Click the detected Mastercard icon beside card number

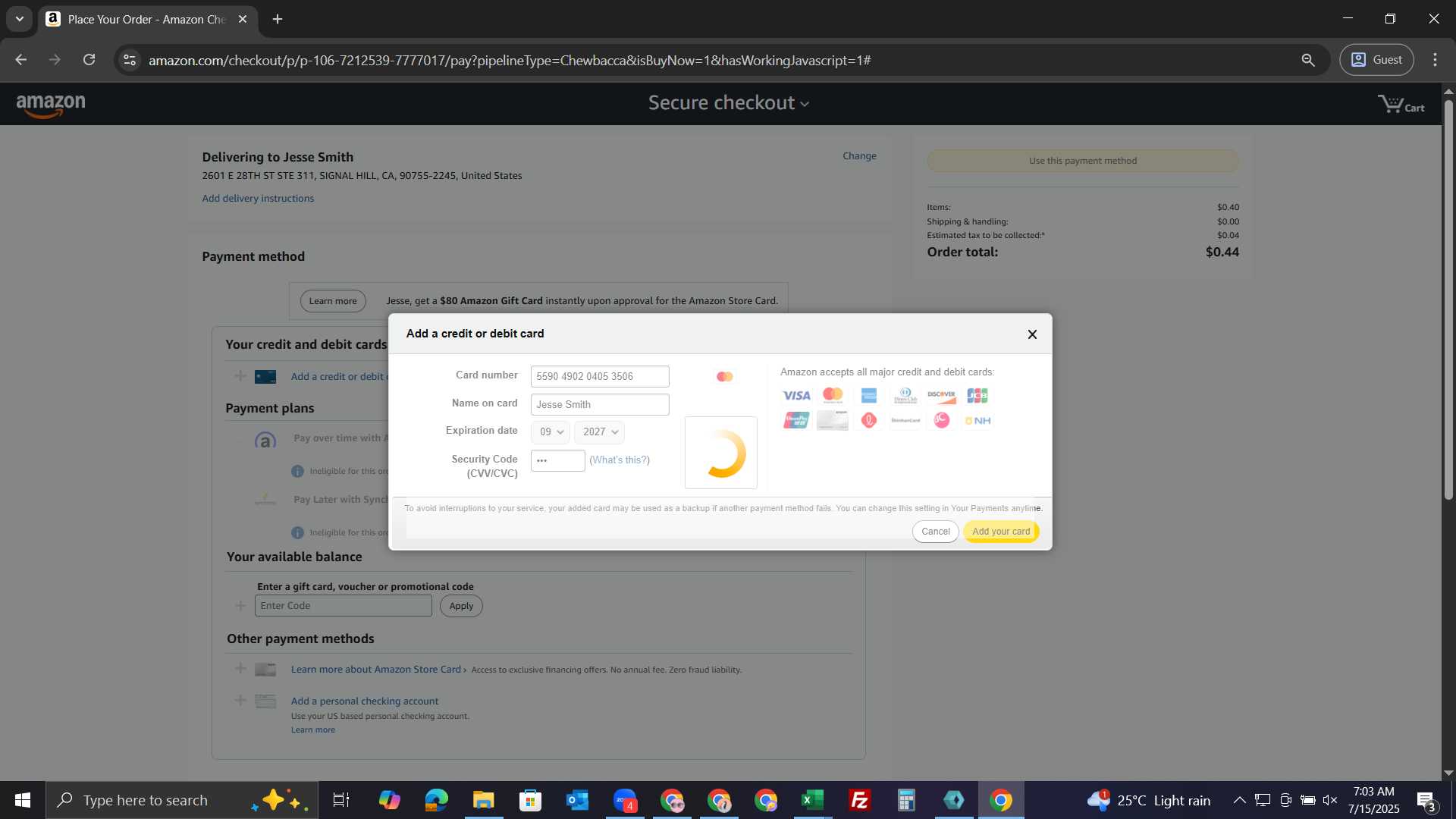(x=724, y=376)
